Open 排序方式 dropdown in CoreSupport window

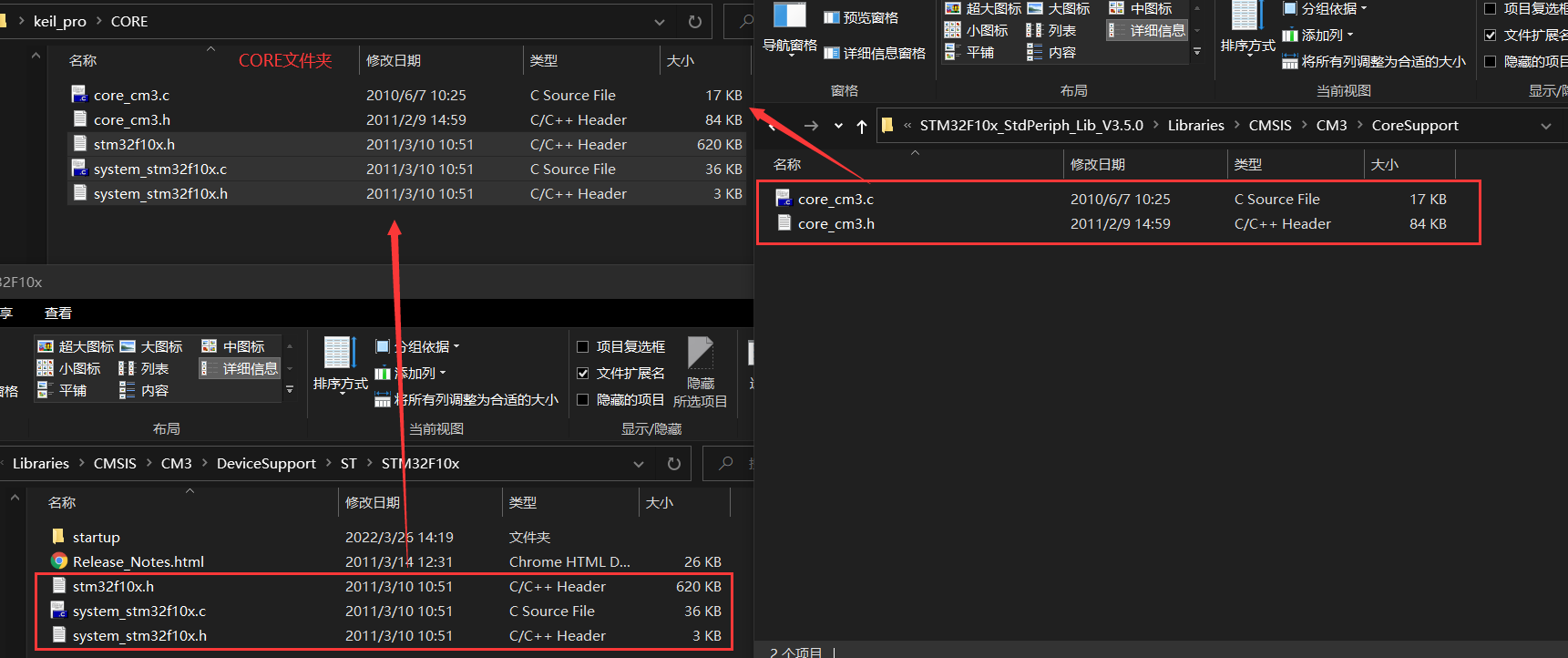1248,30
